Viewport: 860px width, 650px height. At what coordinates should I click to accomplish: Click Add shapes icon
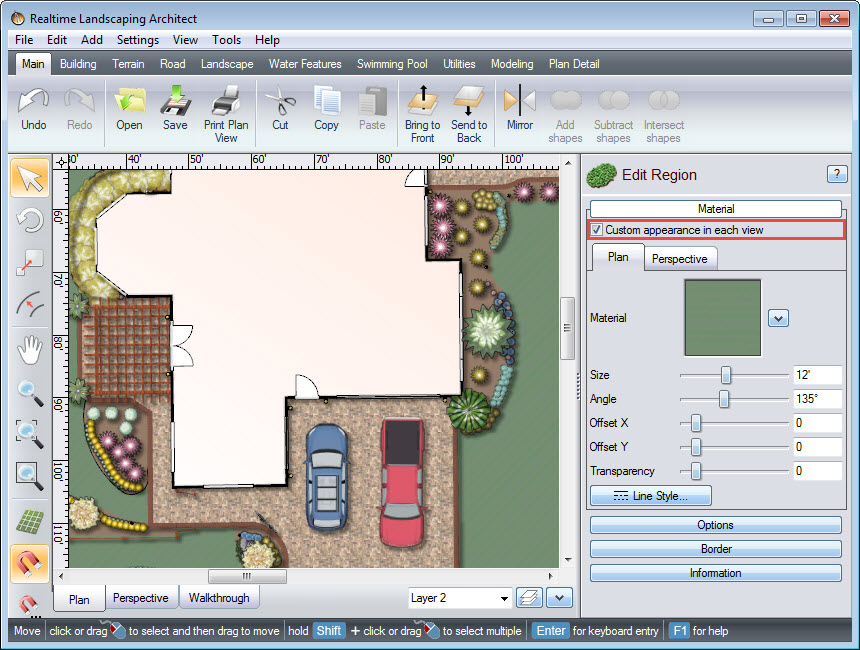565,101
